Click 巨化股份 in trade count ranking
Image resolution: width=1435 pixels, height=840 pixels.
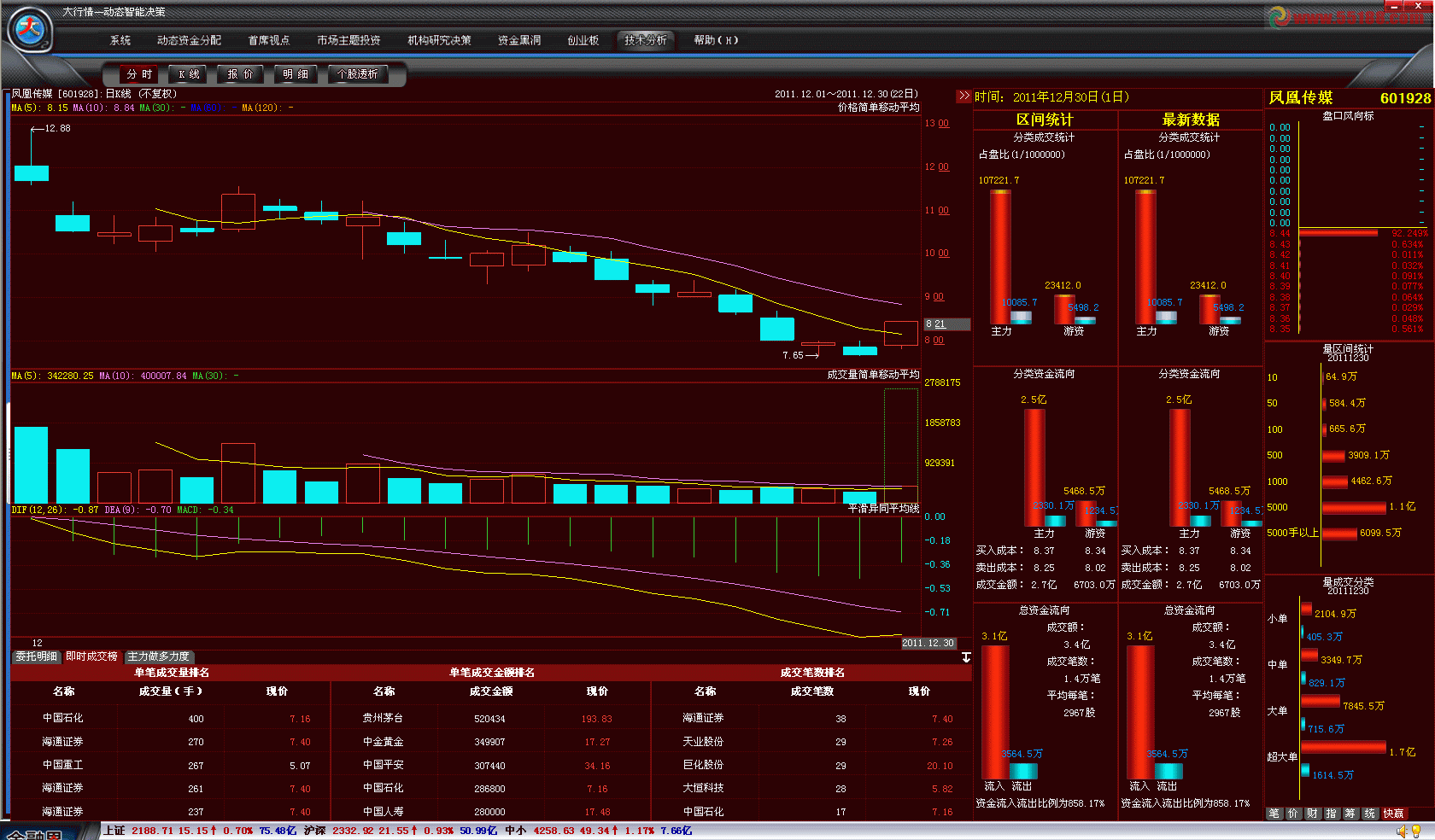703,766
